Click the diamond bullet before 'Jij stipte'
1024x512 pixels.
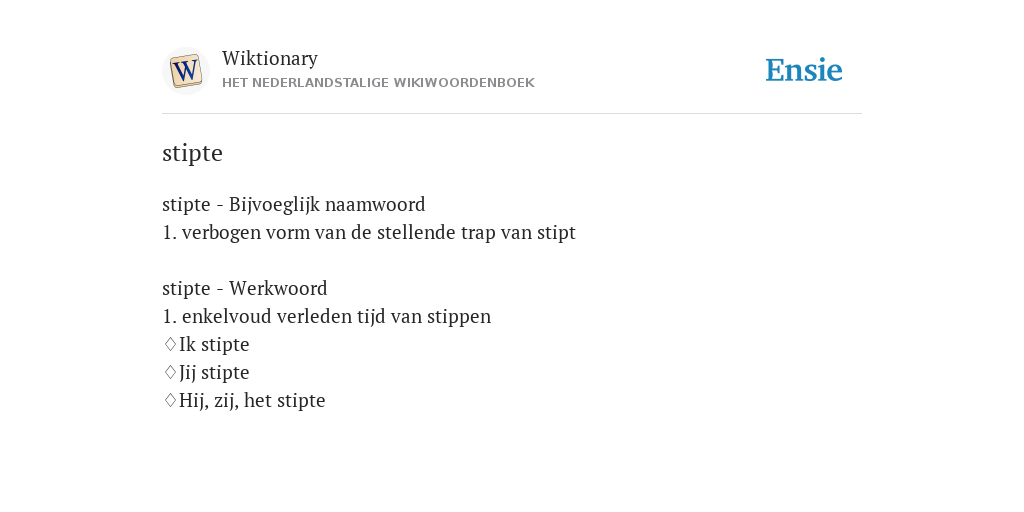pyautogui.click(x=170, y=372)
